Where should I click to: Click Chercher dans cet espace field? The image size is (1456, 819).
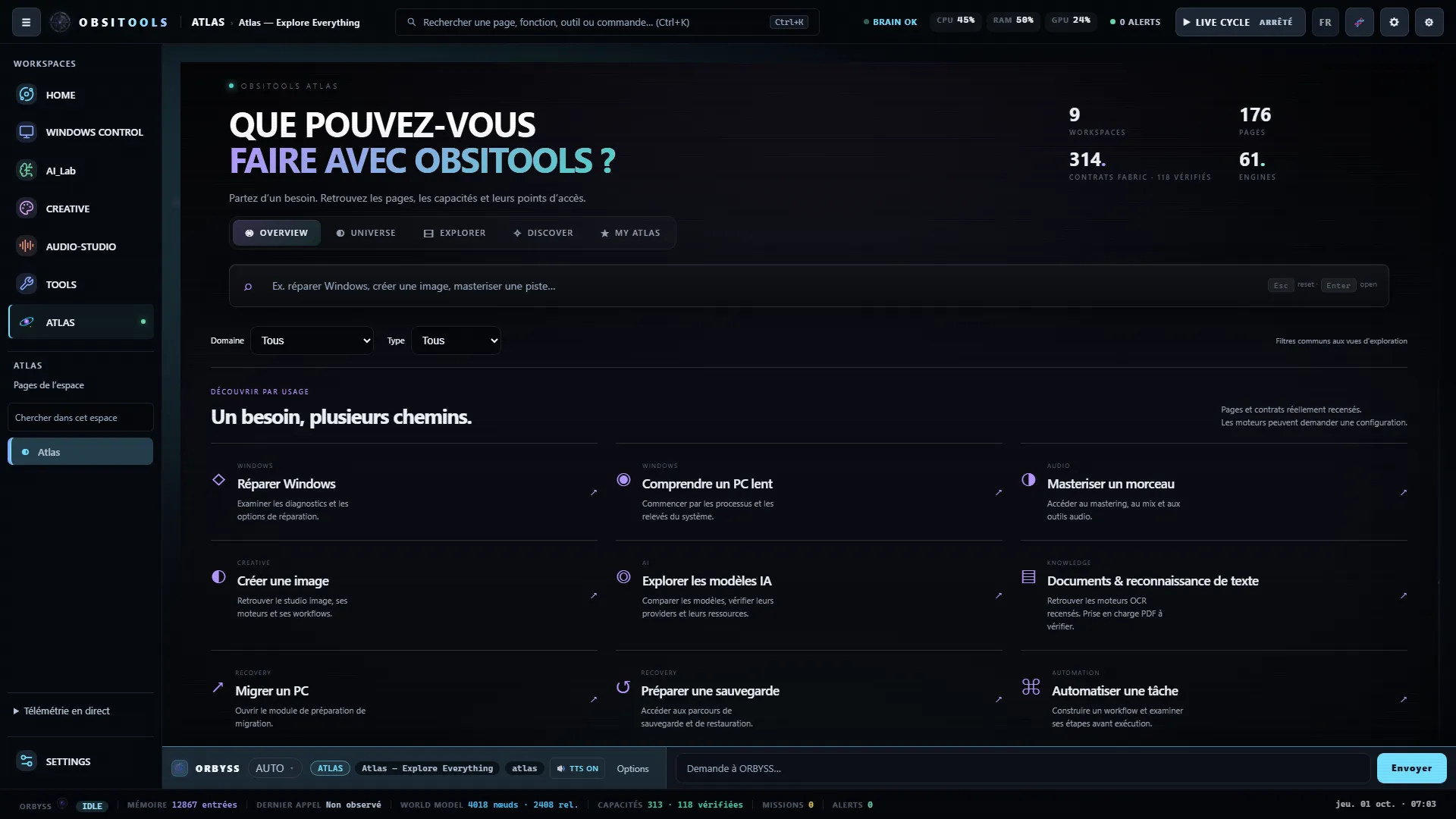click(x=80, y=418)
